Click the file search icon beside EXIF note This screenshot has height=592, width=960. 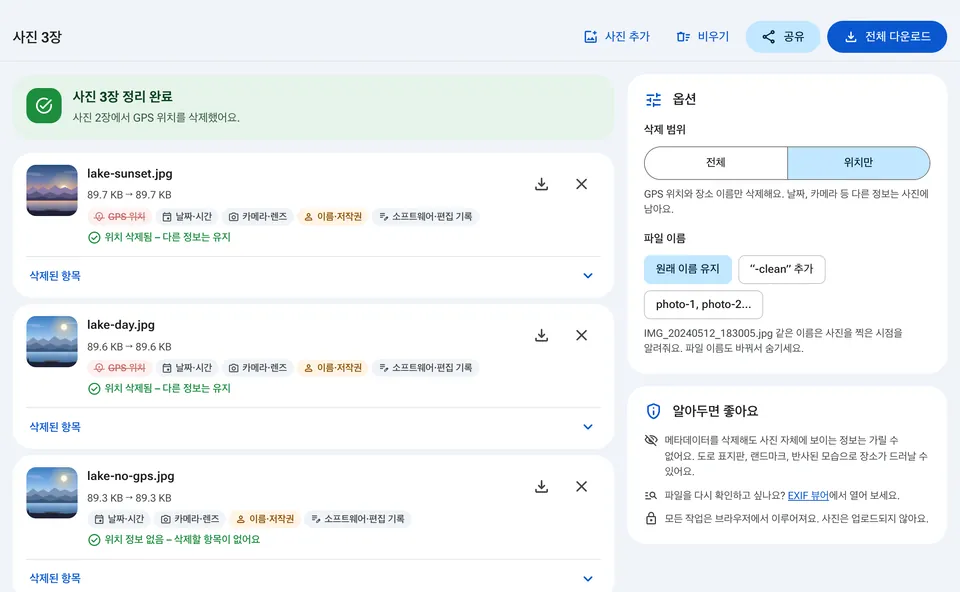[x=651, y=495]
